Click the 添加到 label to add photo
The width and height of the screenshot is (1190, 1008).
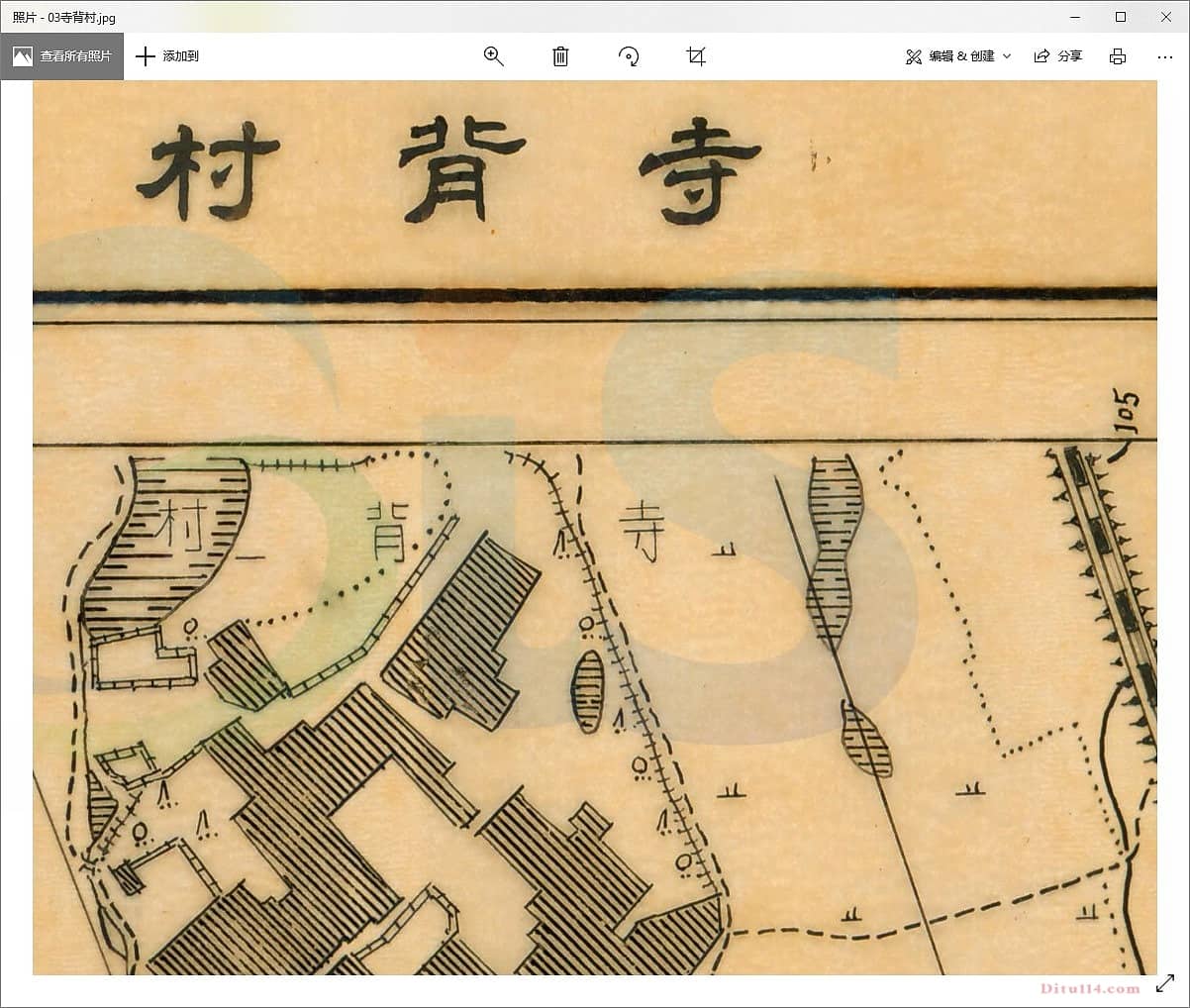180,56
